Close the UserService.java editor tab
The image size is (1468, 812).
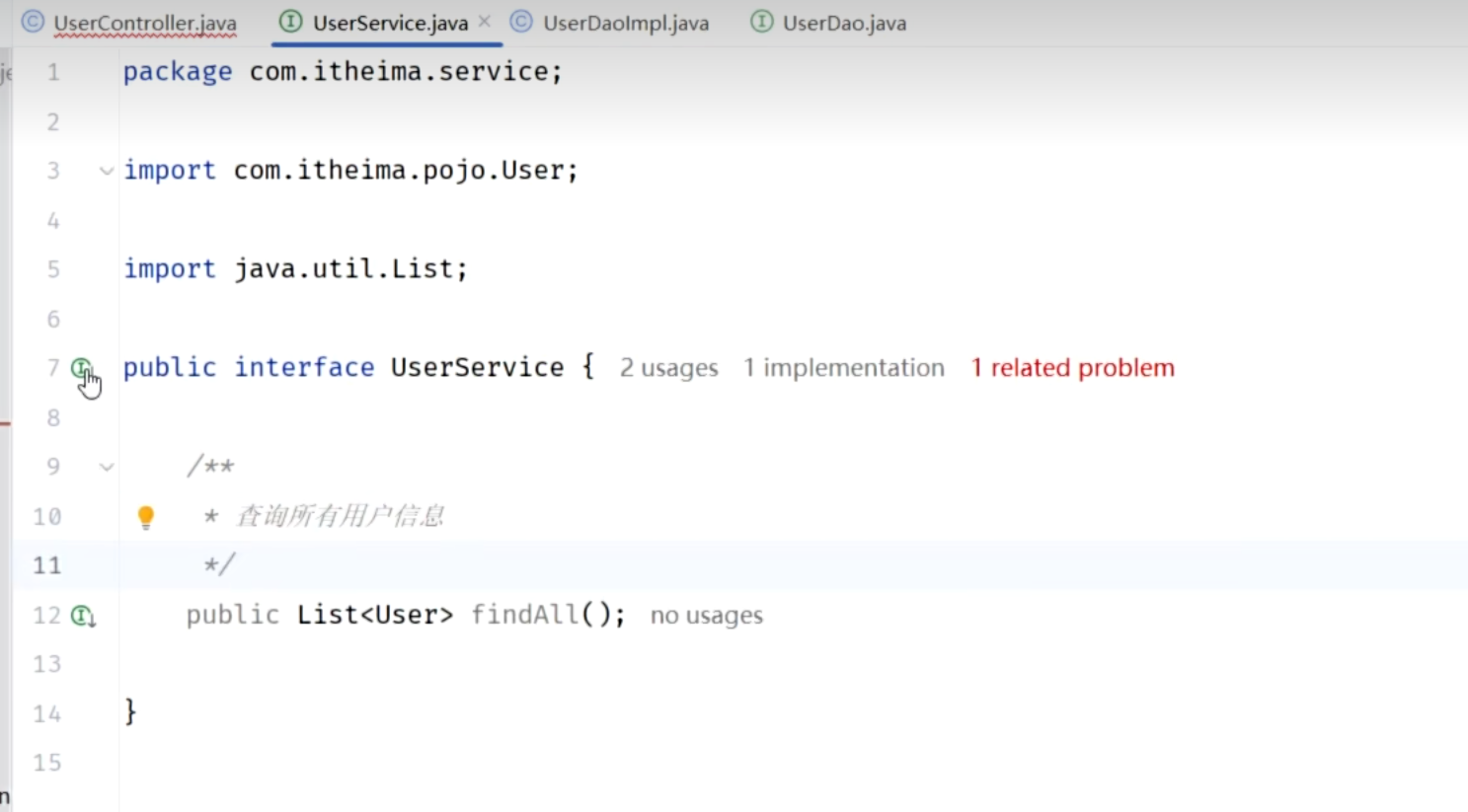(485, 21)
